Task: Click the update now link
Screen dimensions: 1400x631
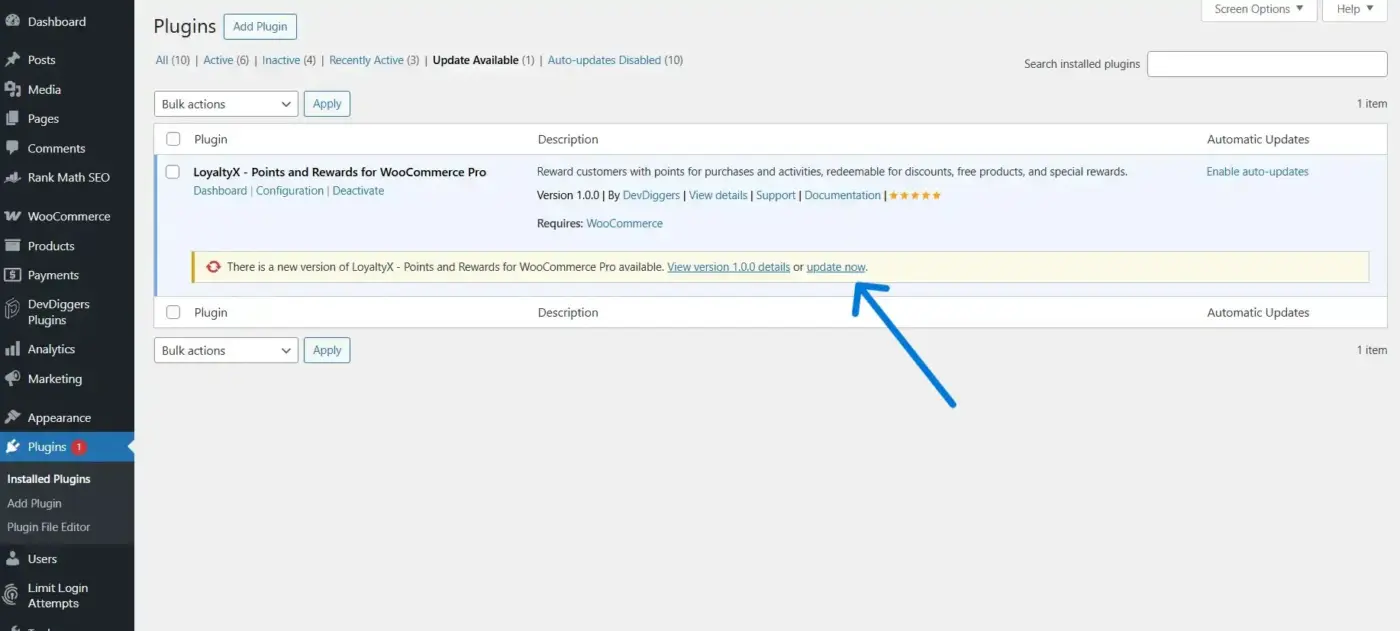Action: click(x=836, y=267)
